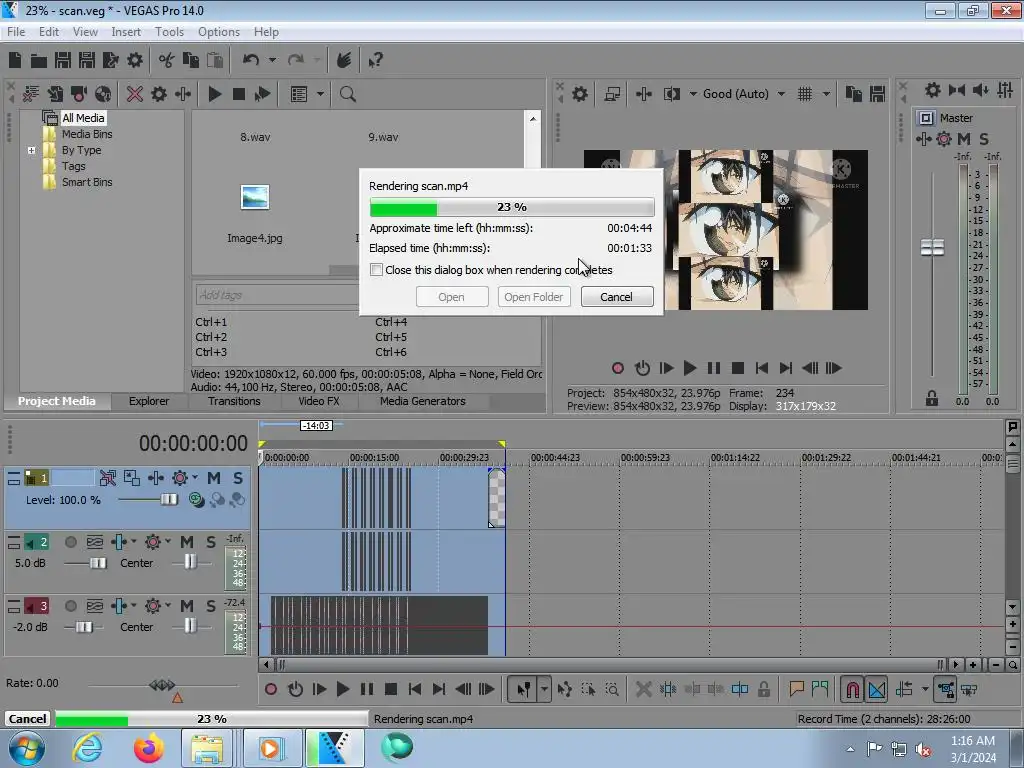
Task: Select the Smart Bins folder
Action: pyautogui.click(x=87, y=182)
